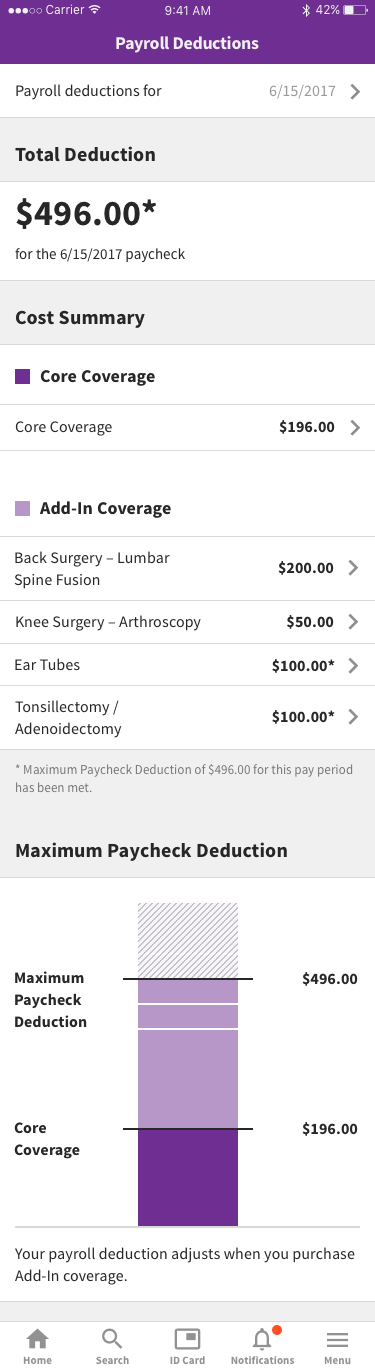The height and width of the screenshot is (1371, 375).
Task: Tap the Wi-Fi signal icon
Action: (x=94, y=10)
